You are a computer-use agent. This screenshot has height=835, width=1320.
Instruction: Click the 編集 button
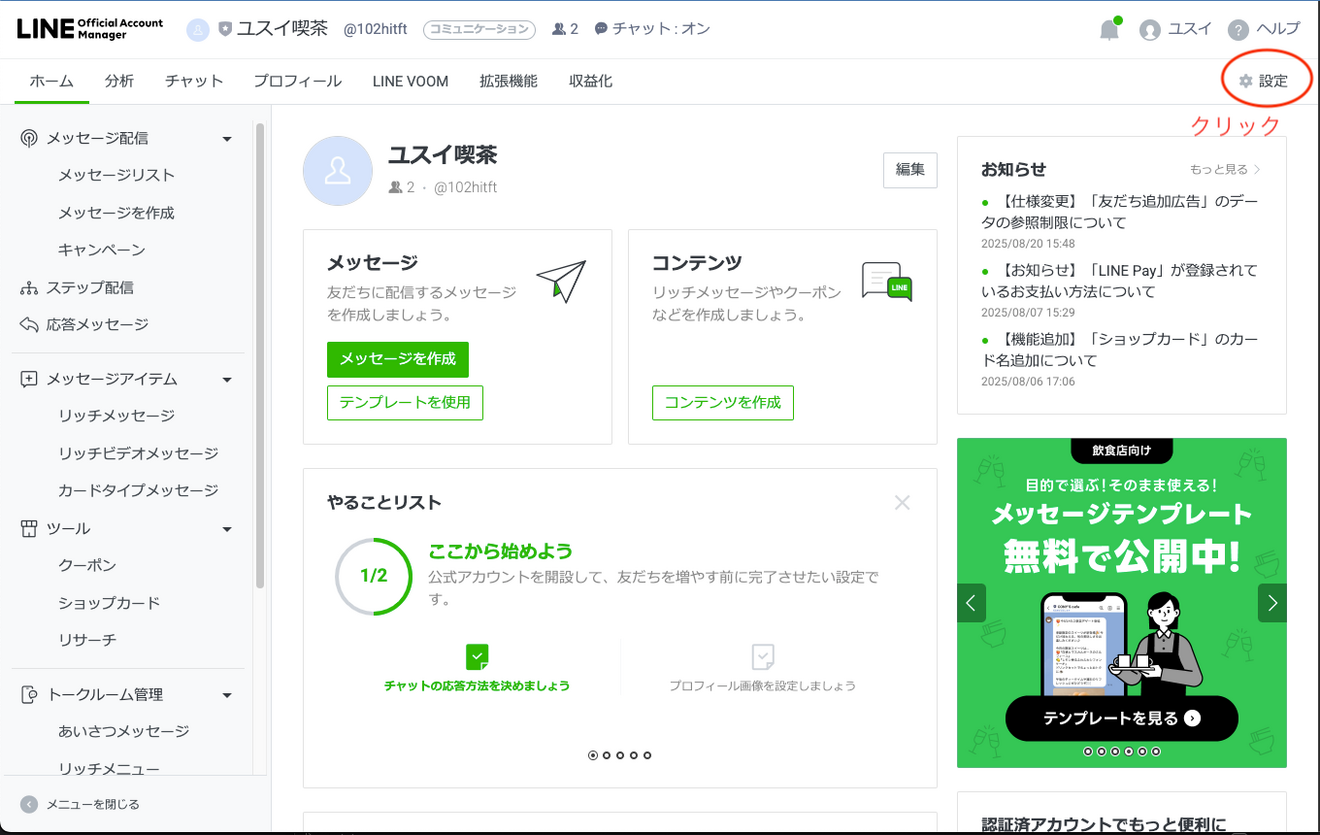coord(910,170)
